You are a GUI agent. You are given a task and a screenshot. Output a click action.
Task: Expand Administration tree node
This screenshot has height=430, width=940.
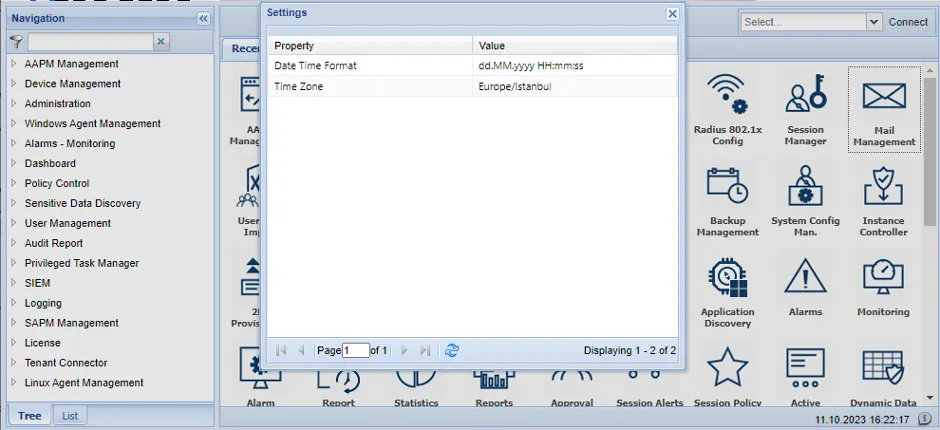coord(14,103)
